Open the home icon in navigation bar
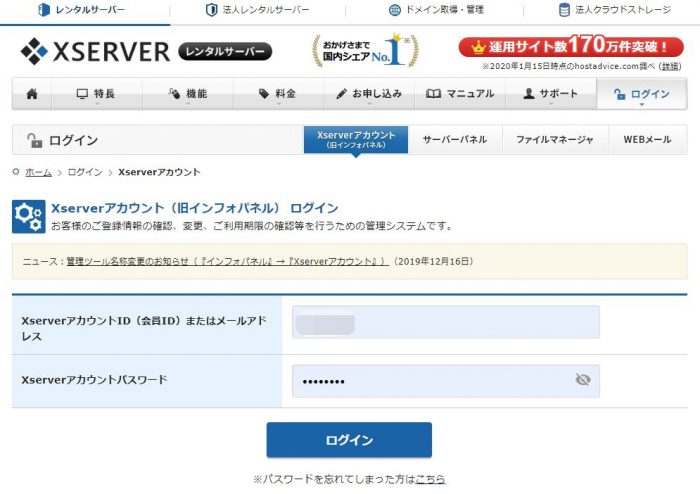This screenshot has width=700, height=494. pos(32,94)
